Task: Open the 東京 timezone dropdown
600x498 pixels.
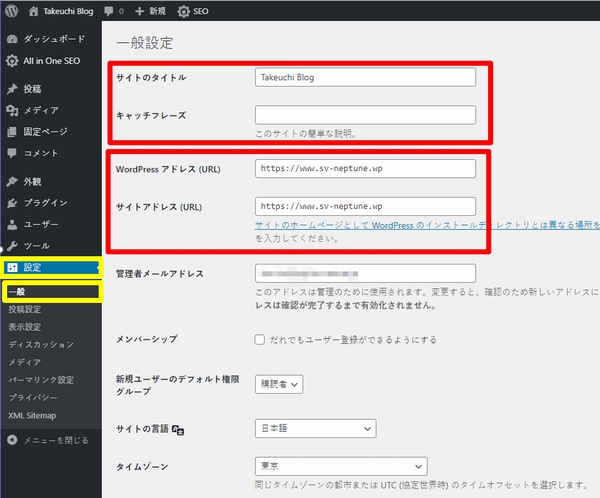Action: pos(341,466)
